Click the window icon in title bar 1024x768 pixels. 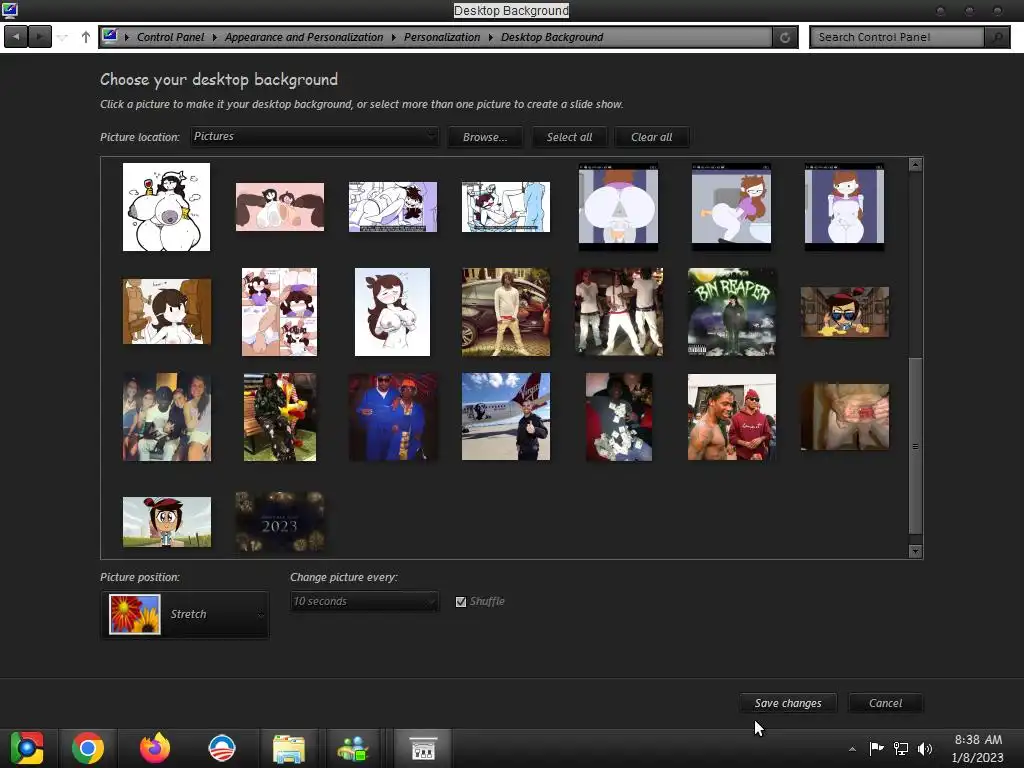pos(10,10)
